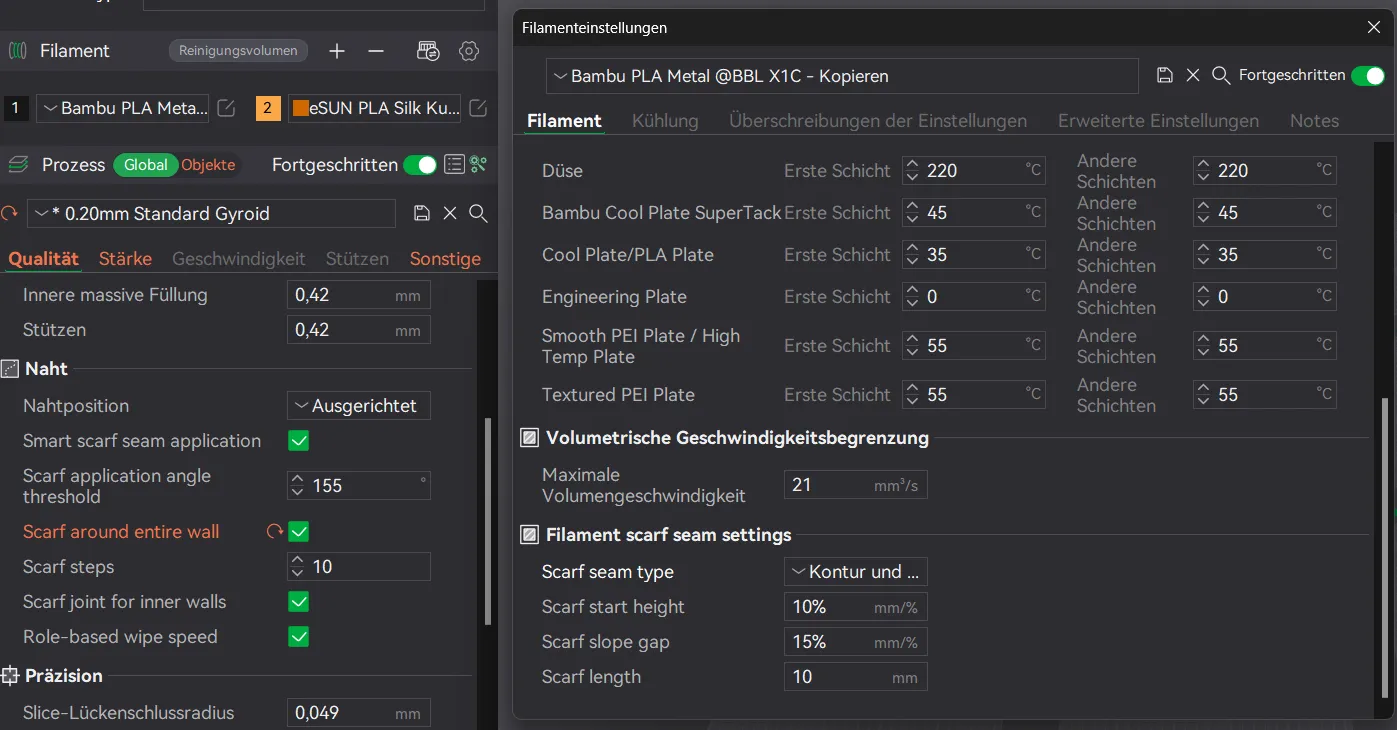1397x730 pixels.
Task: Click Innere massive Füllung width field
Action: pyautogui.click(x=359, y=295)
